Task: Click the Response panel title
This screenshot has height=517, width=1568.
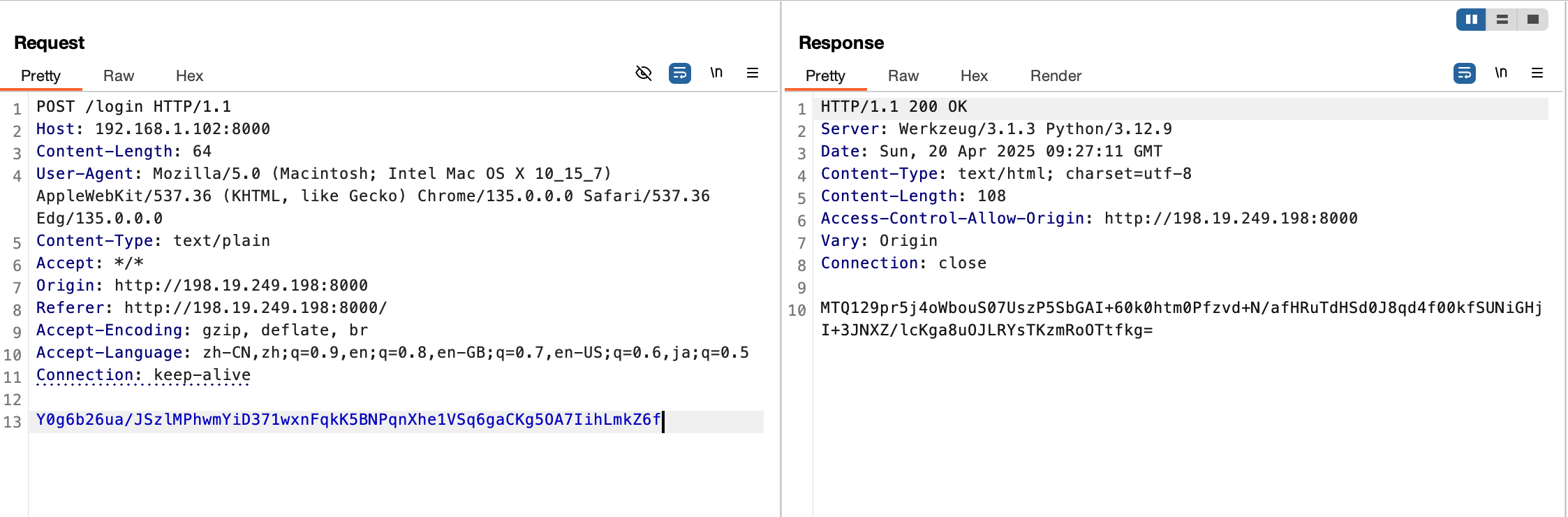Action: [x=841, y=43]
